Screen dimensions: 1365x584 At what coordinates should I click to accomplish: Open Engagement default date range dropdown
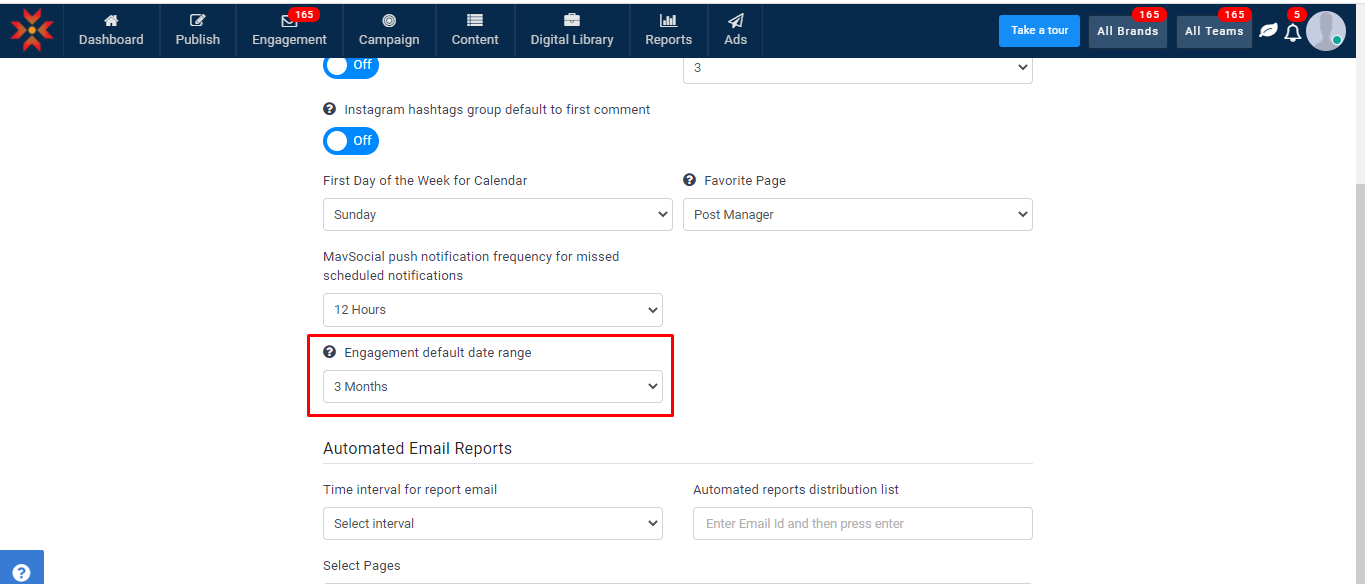point(492,386)
